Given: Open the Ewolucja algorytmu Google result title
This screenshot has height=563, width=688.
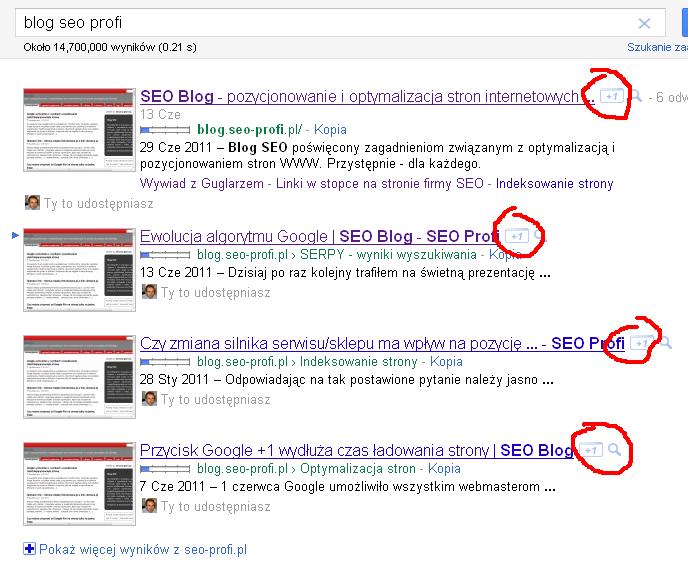Looking at the screenshot, I should click(x=320, y=237).
